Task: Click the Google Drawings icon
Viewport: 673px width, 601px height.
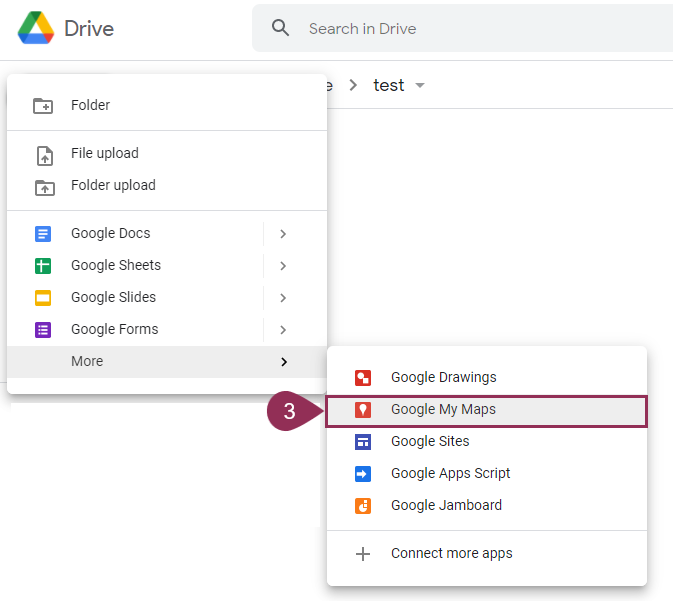Action: (363, 378)
